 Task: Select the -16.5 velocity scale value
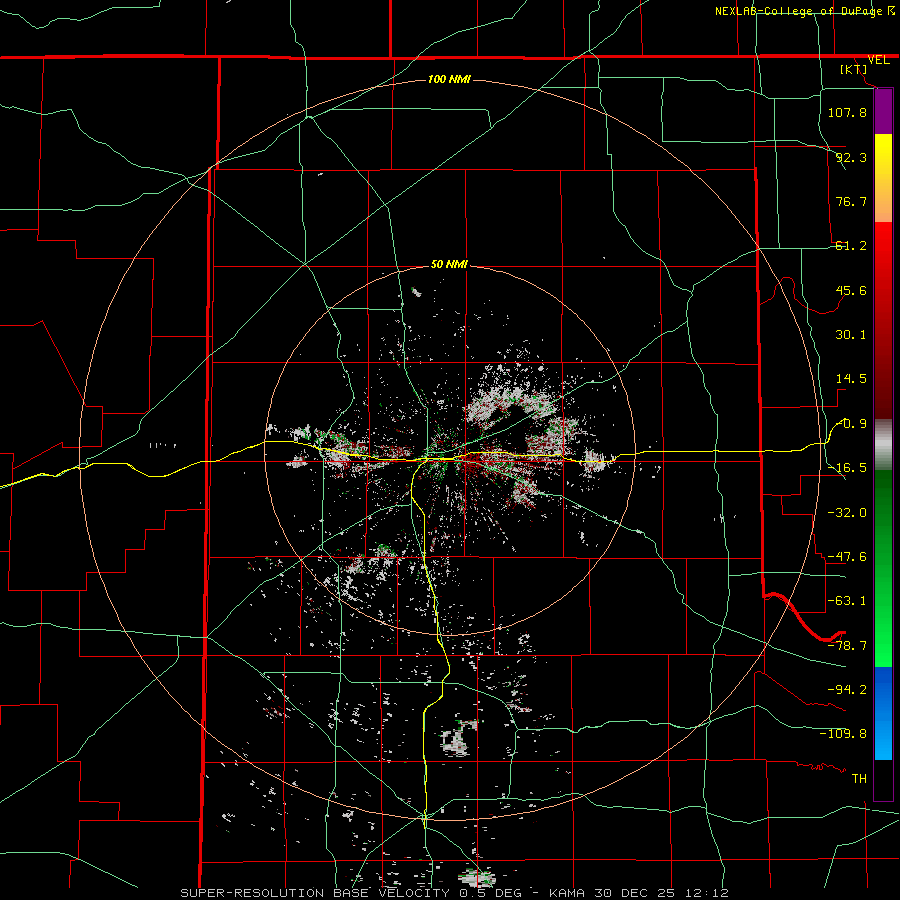coord(847,468)
